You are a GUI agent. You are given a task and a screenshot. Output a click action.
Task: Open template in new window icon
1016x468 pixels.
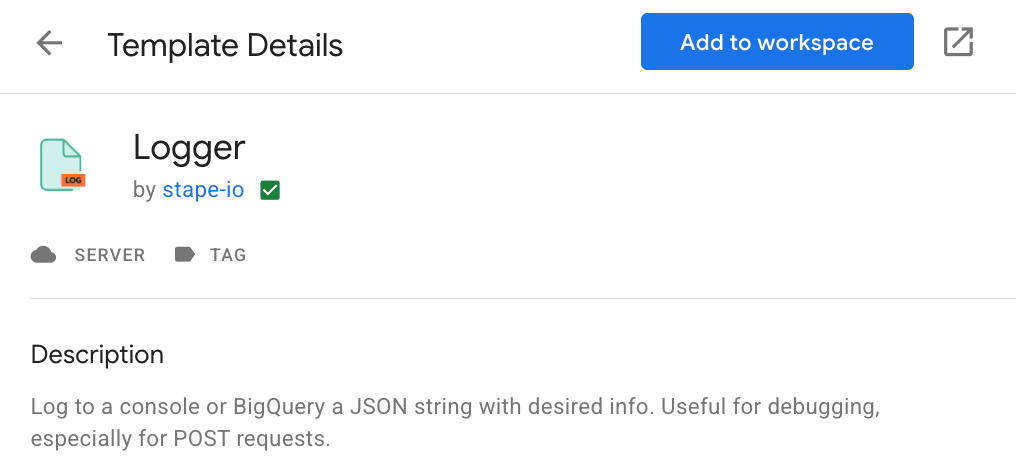point(958,42)
